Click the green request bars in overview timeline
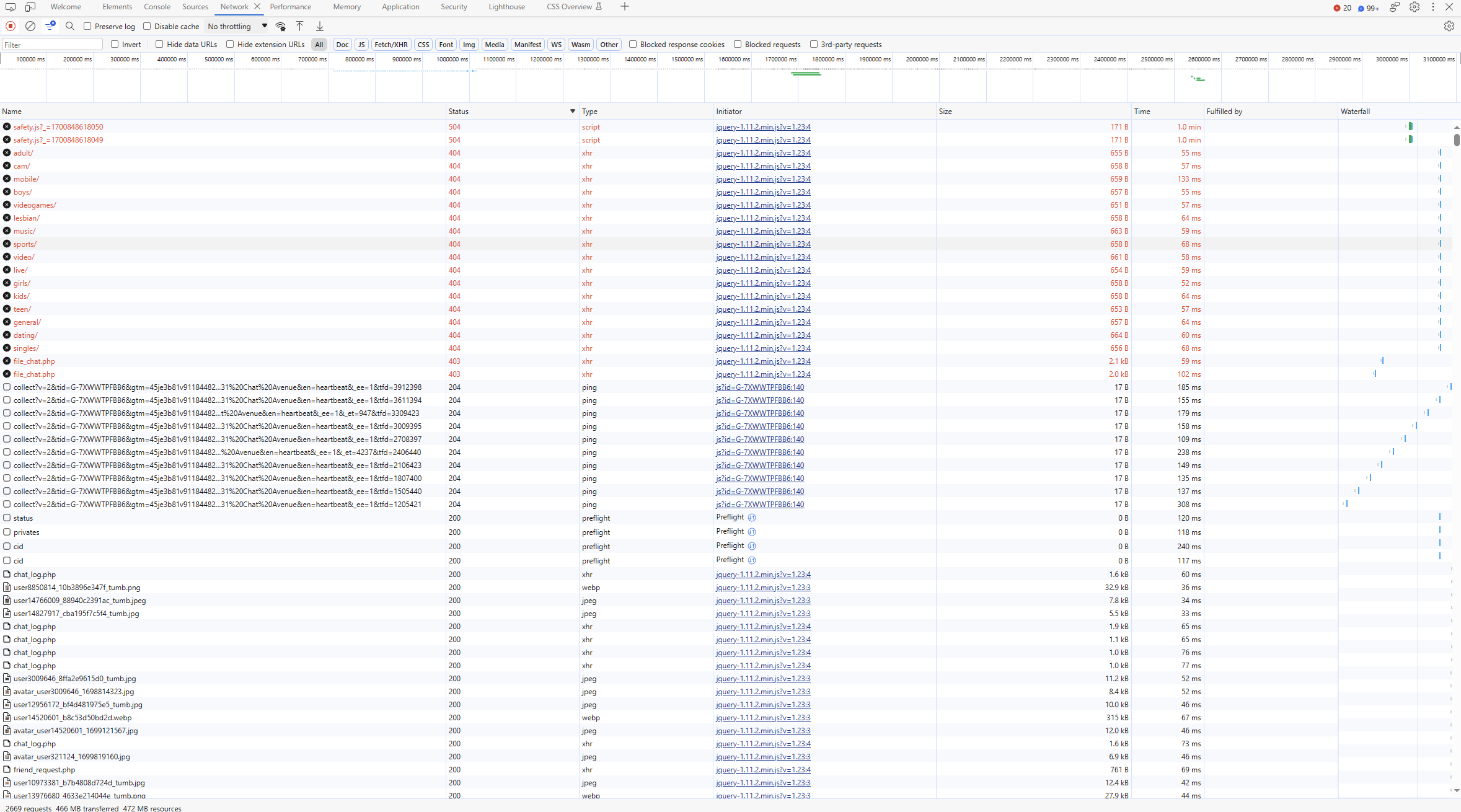 (806, 74)
